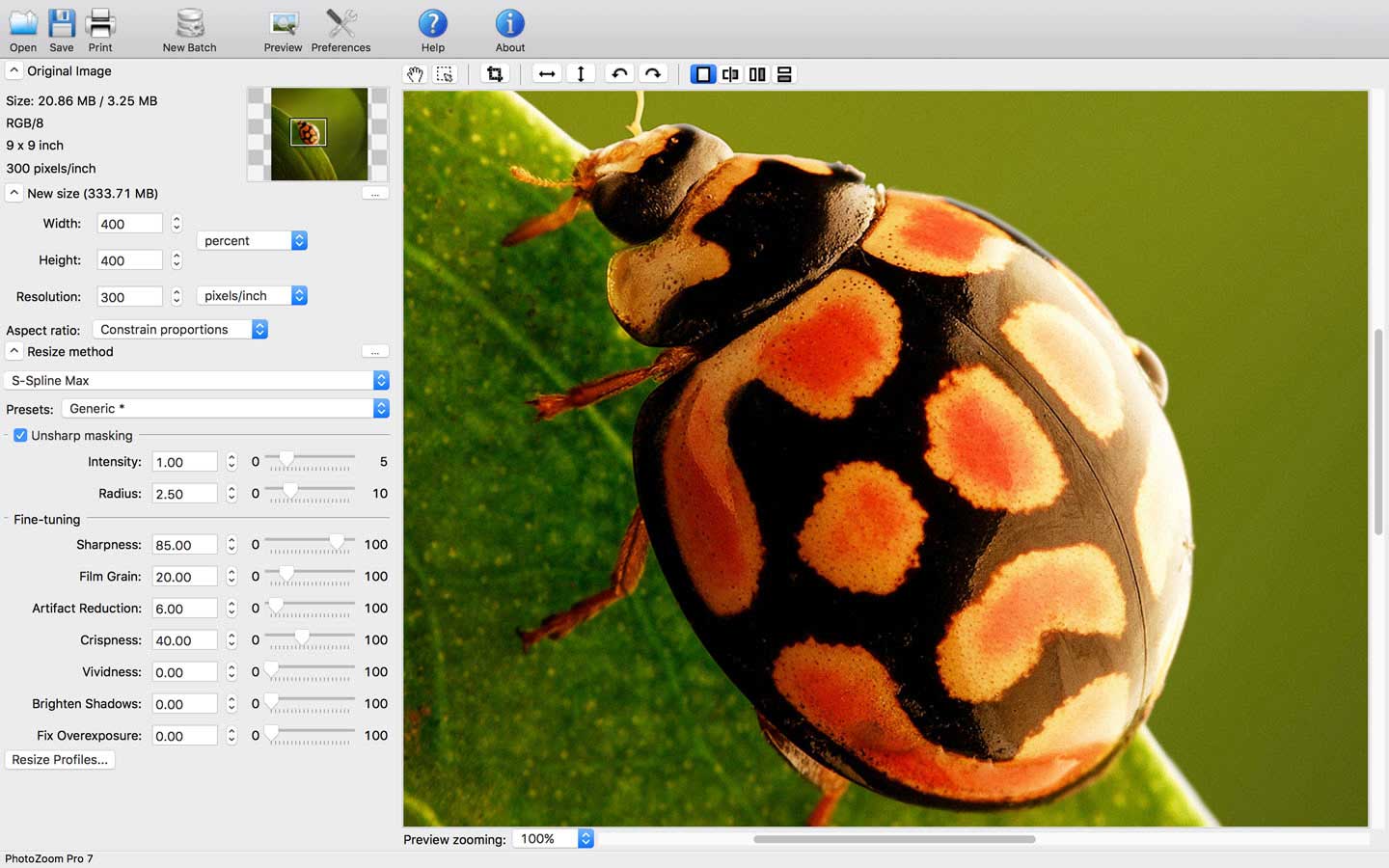
Task: Open the S-Spline Max resize method dropdown
Action: 197,380
